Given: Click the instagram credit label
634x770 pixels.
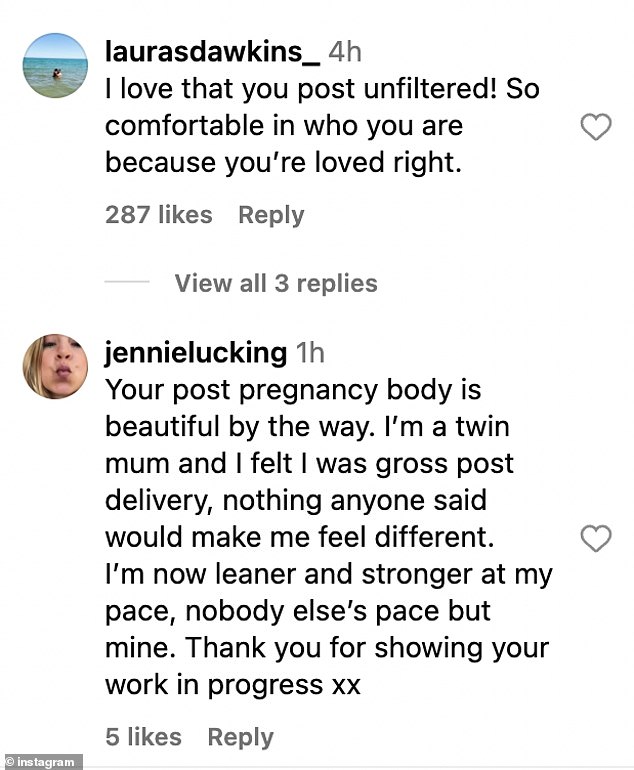Looking at the screenshot, I should coord(47,762).
